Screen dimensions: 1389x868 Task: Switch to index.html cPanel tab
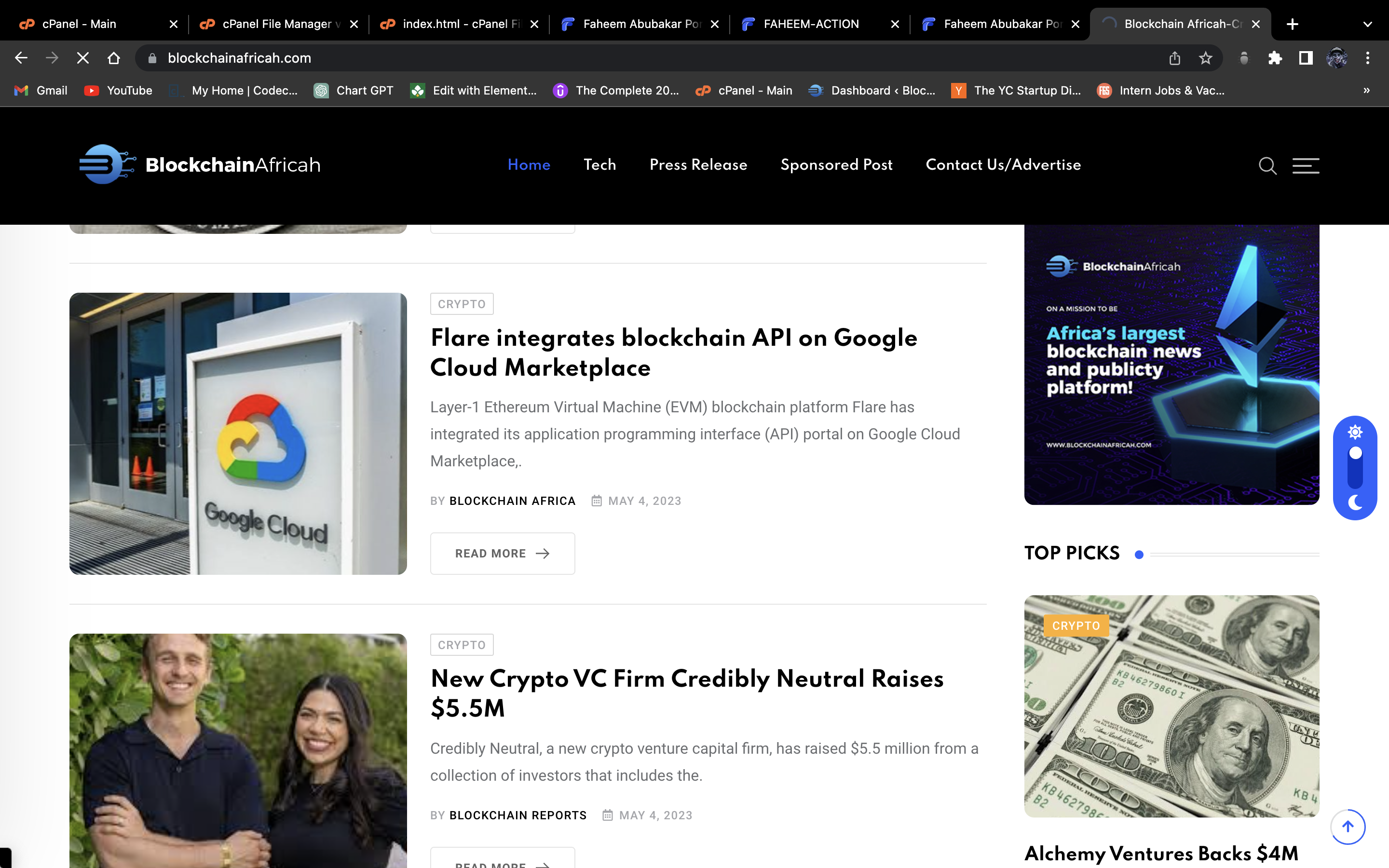(x=458, y=24)
